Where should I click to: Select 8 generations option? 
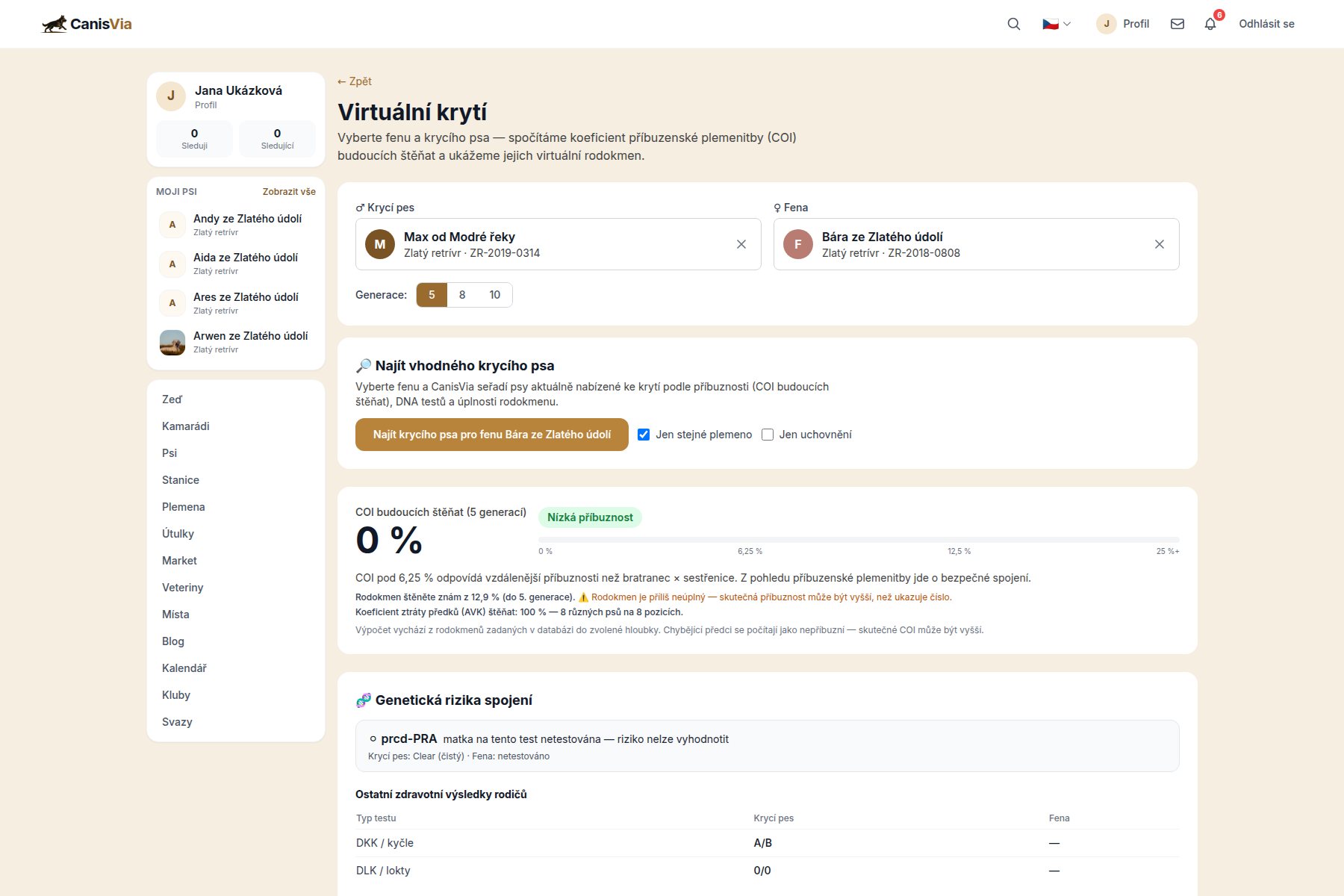pos(462,295)
